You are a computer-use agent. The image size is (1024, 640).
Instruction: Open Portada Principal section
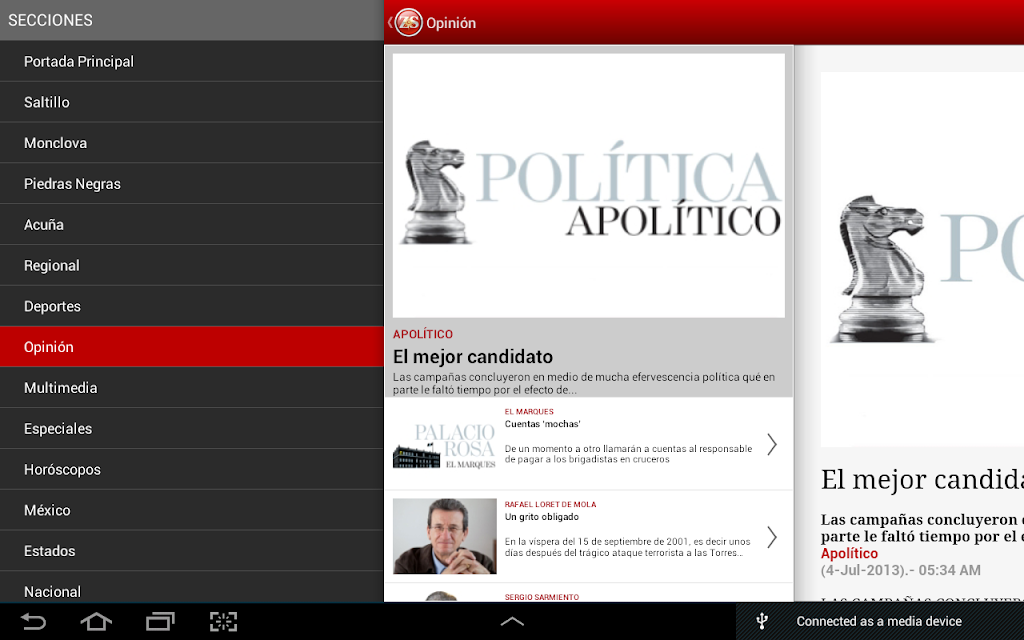coord(191,61)
